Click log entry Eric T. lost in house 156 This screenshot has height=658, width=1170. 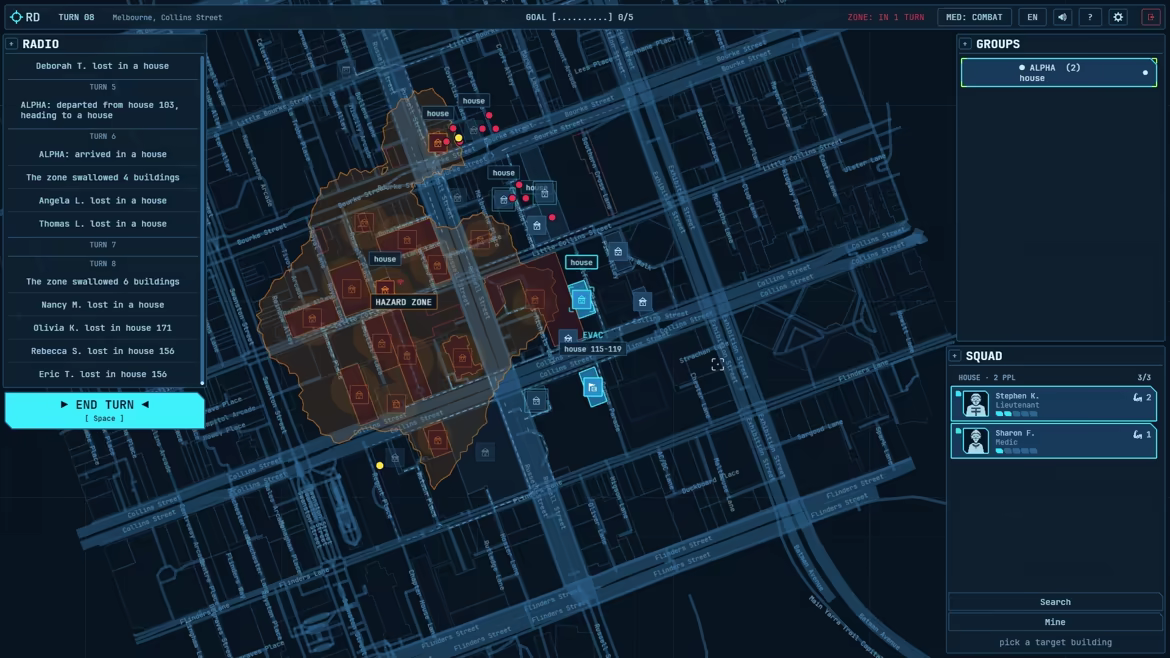click(102, 375)
